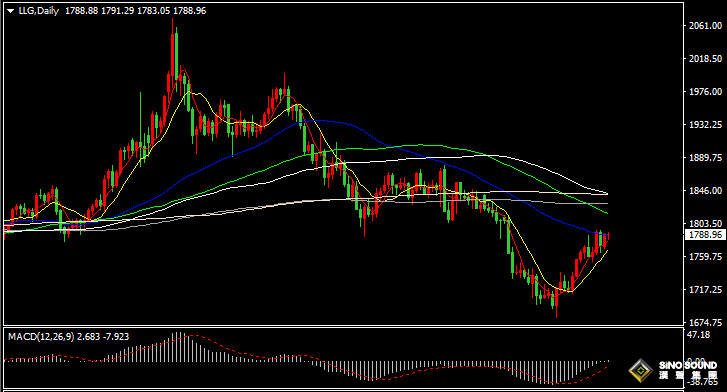This screenshot has width=727, height=392.
Task: Click the 1932.25 price scale label
Action: coord(705,124)
